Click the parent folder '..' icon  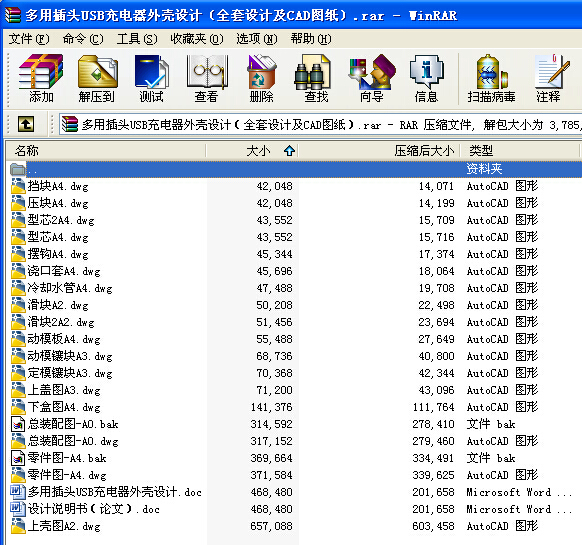[17, 169]
